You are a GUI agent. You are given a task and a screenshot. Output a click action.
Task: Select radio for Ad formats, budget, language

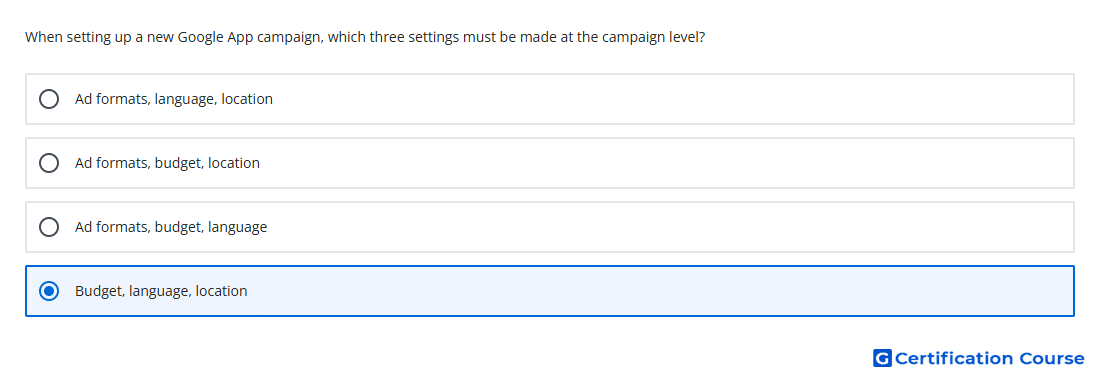tap(49, 227)
